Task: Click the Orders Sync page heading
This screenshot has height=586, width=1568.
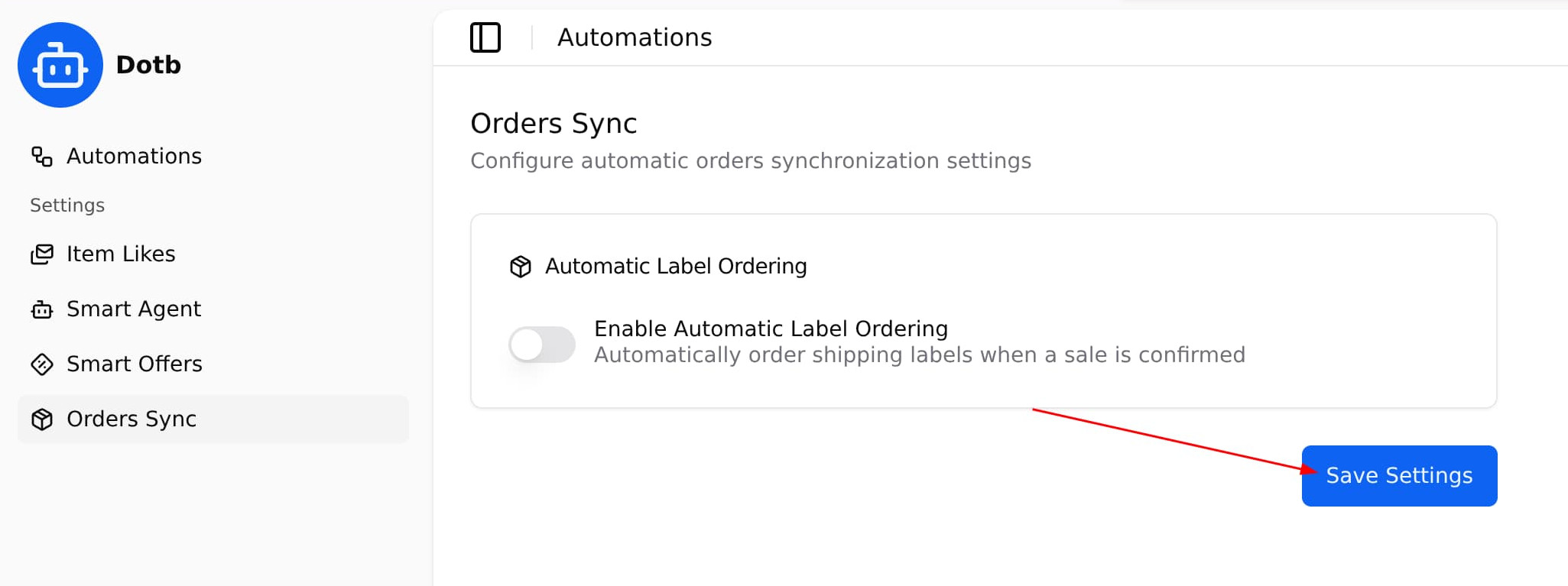Action: pos(554,124)
